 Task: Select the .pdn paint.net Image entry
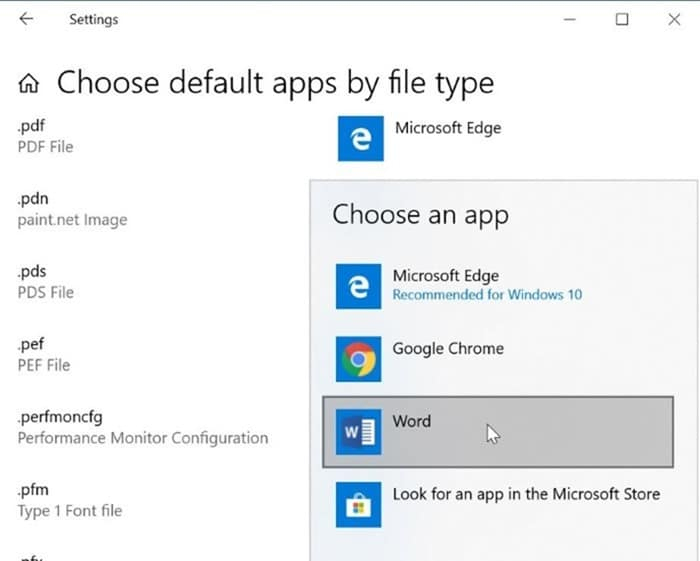(x=72, y=210)
